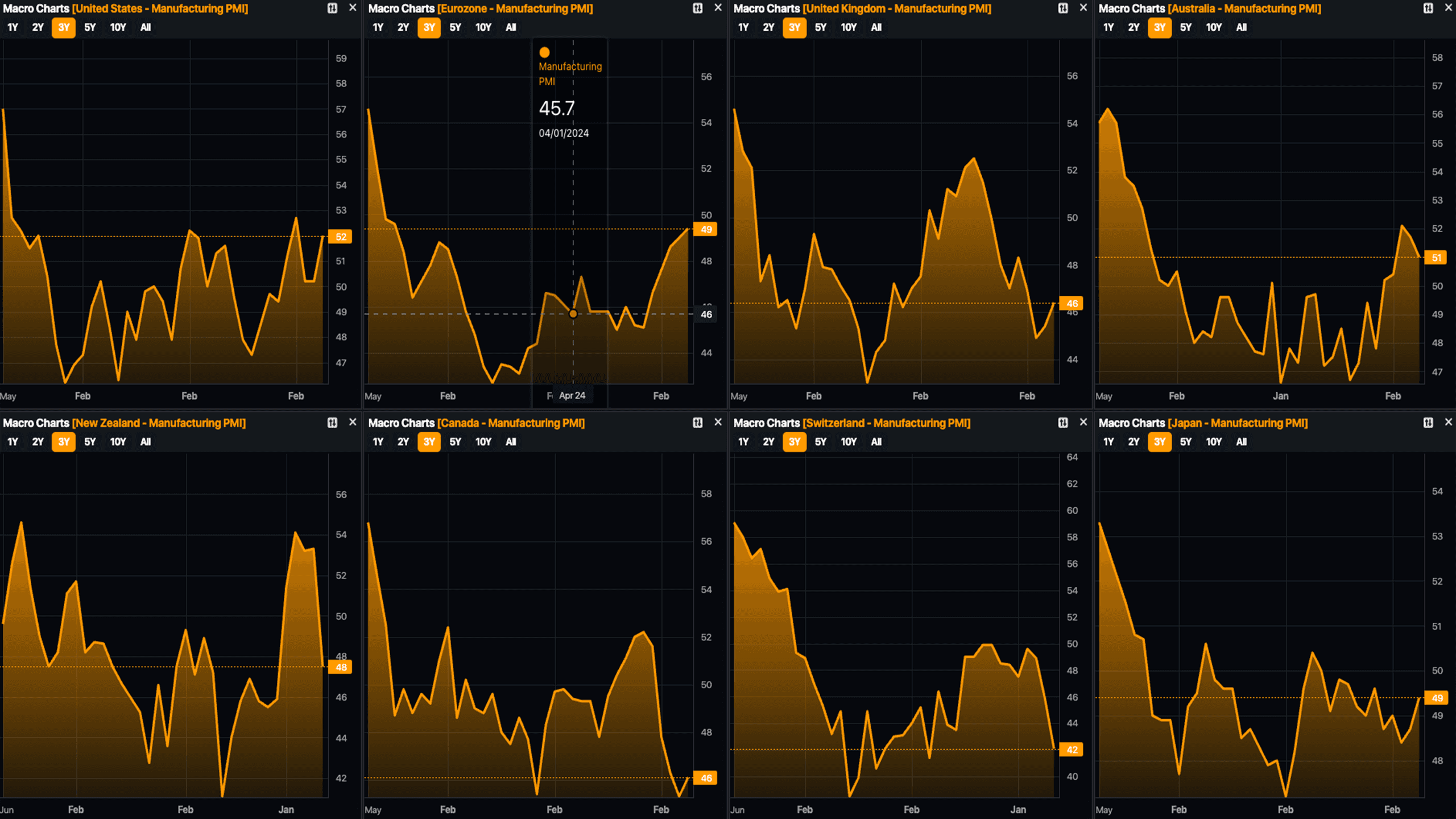Click the Apr 24 crosshair date label
1456x819 pixels.
click(x=572, y=395)
